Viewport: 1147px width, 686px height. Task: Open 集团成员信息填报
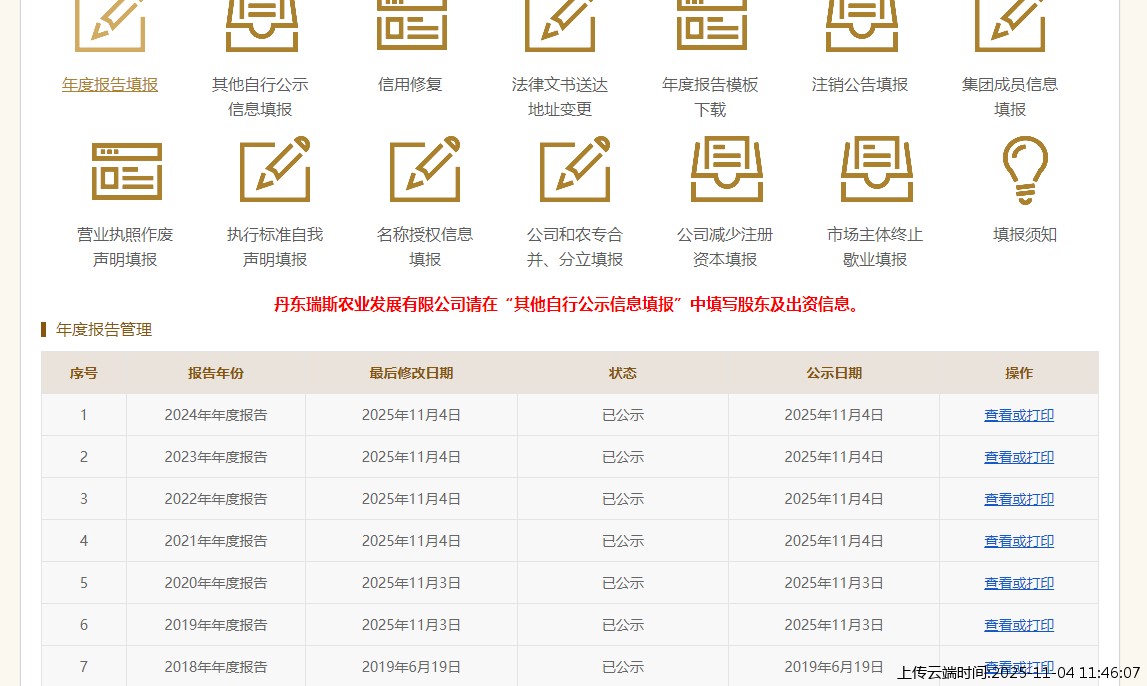click(x=1011, y=30)
